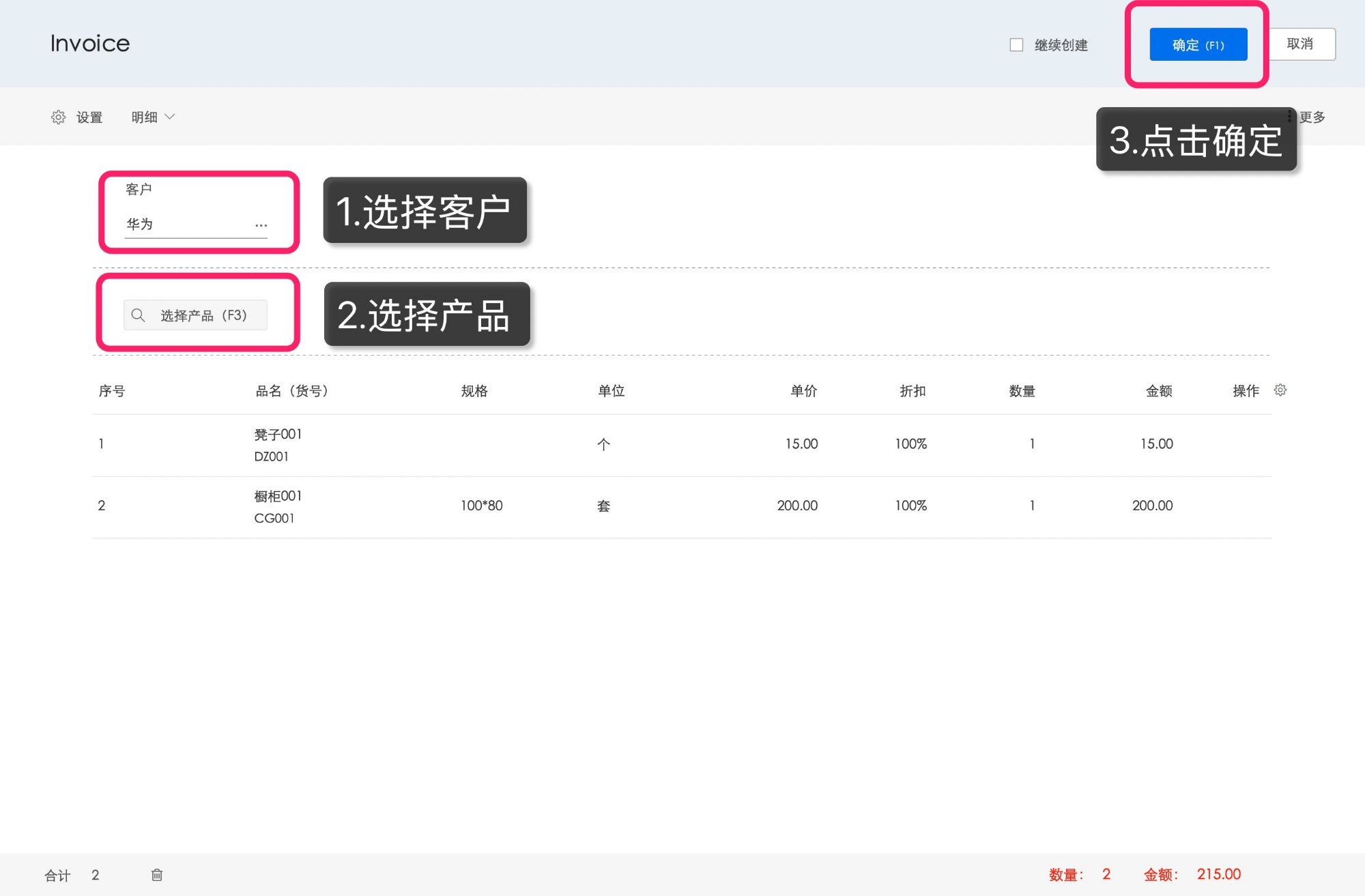This screenshot has width=1365, height=896.
Task: Click the settings gear icon in toolbar
Action: click(59, 117)
